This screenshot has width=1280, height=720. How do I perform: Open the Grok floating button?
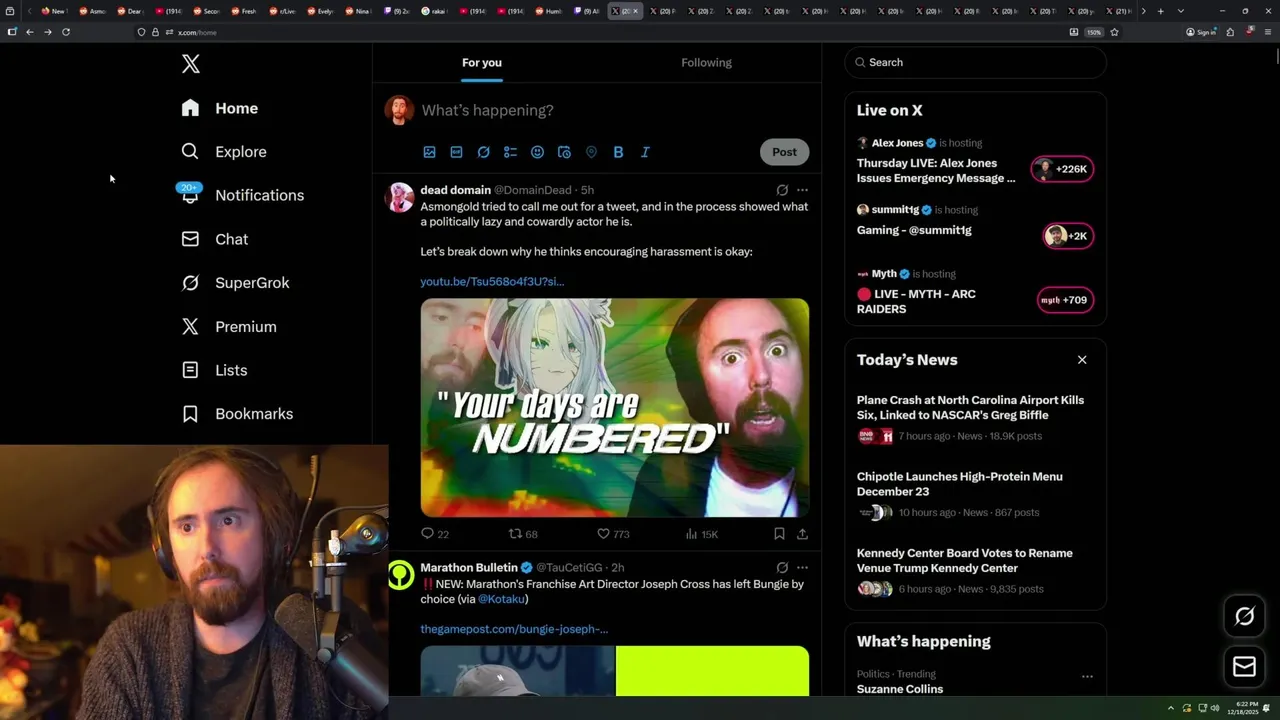(x=1245, y=617)
